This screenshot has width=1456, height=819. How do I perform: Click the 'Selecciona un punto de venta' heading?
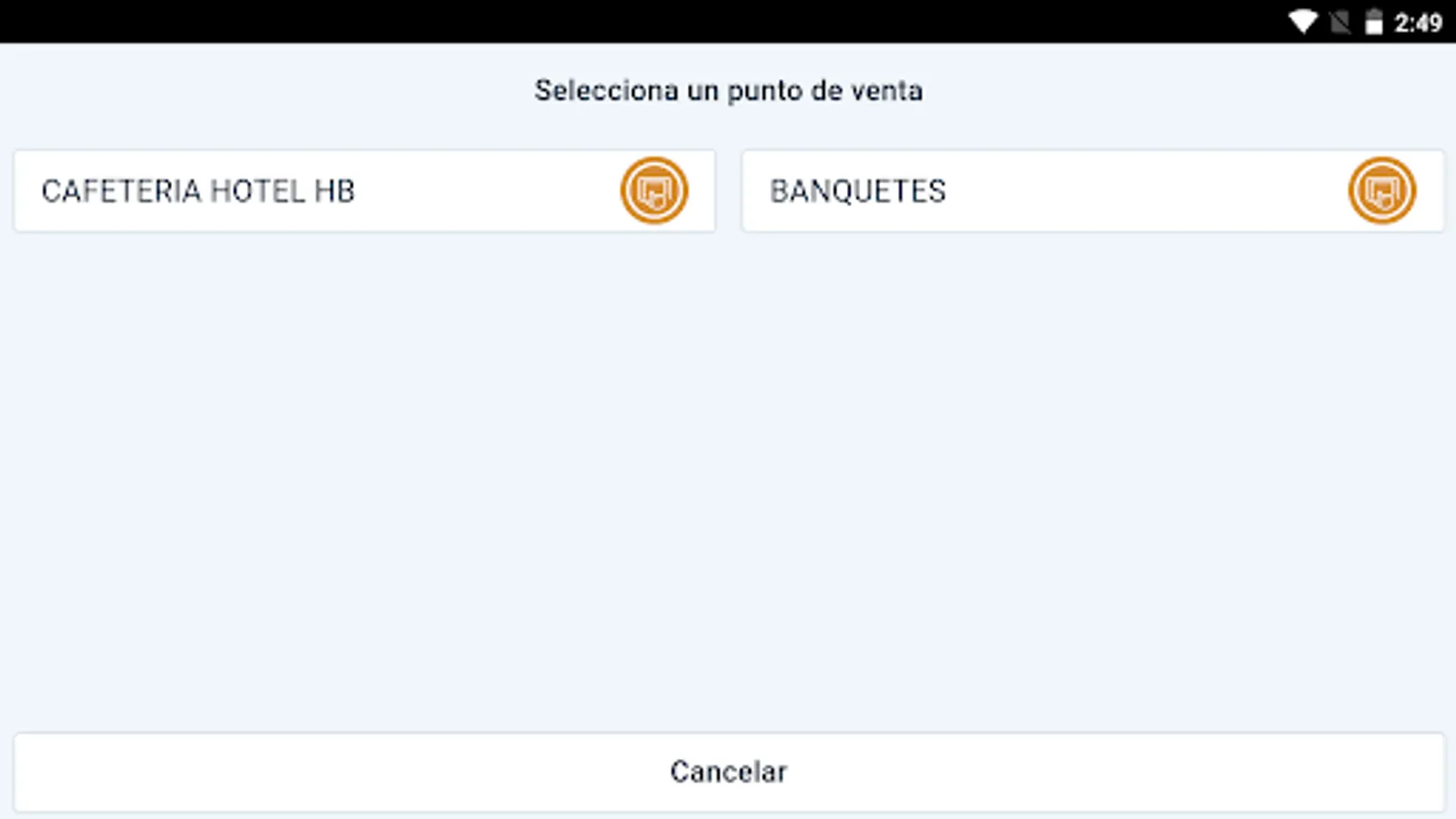[728, 90]
